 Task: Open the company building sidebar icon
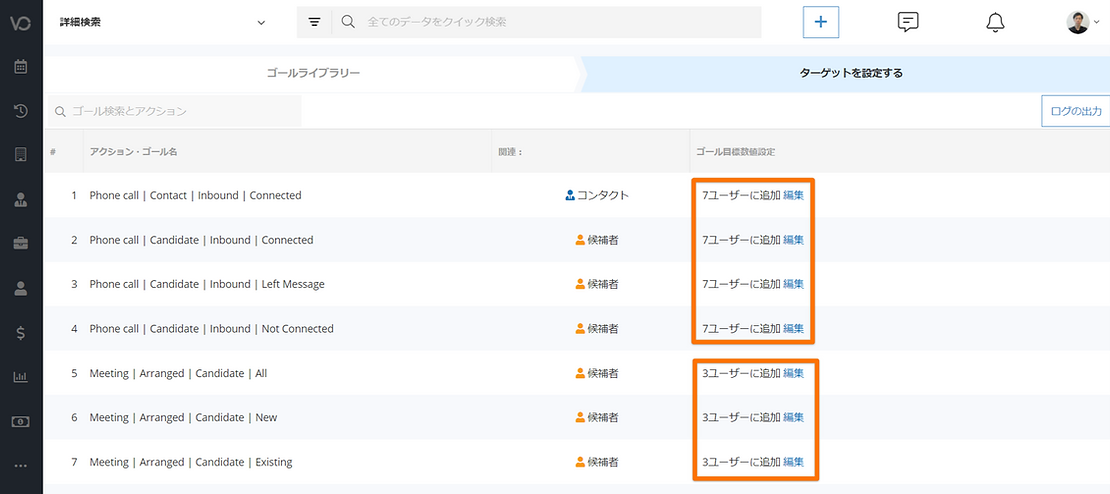(x=20, y=155)
